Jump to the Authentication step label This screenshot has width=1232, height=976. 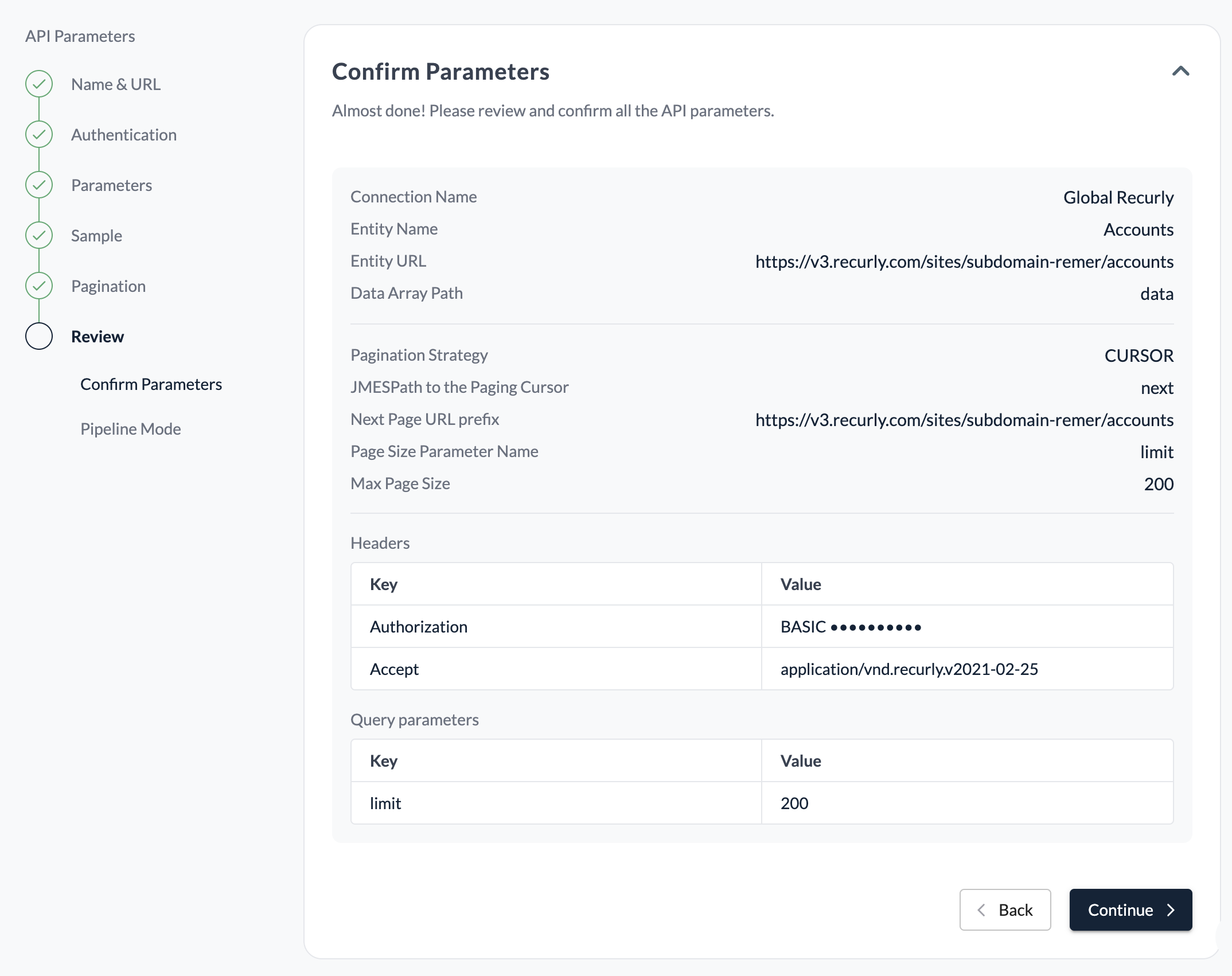(124, 135)
